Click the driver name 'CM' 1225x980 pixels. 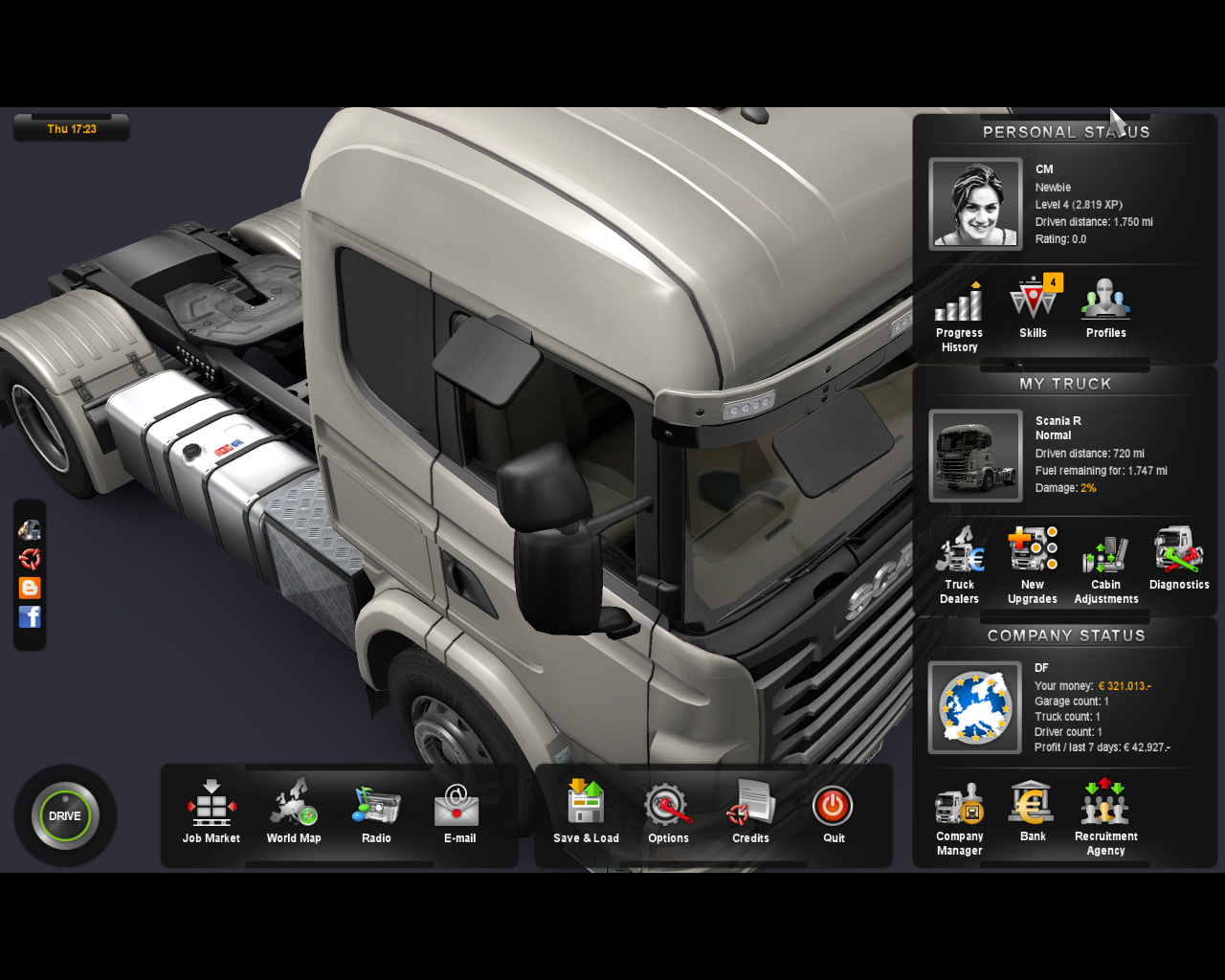click(1044, 169)
